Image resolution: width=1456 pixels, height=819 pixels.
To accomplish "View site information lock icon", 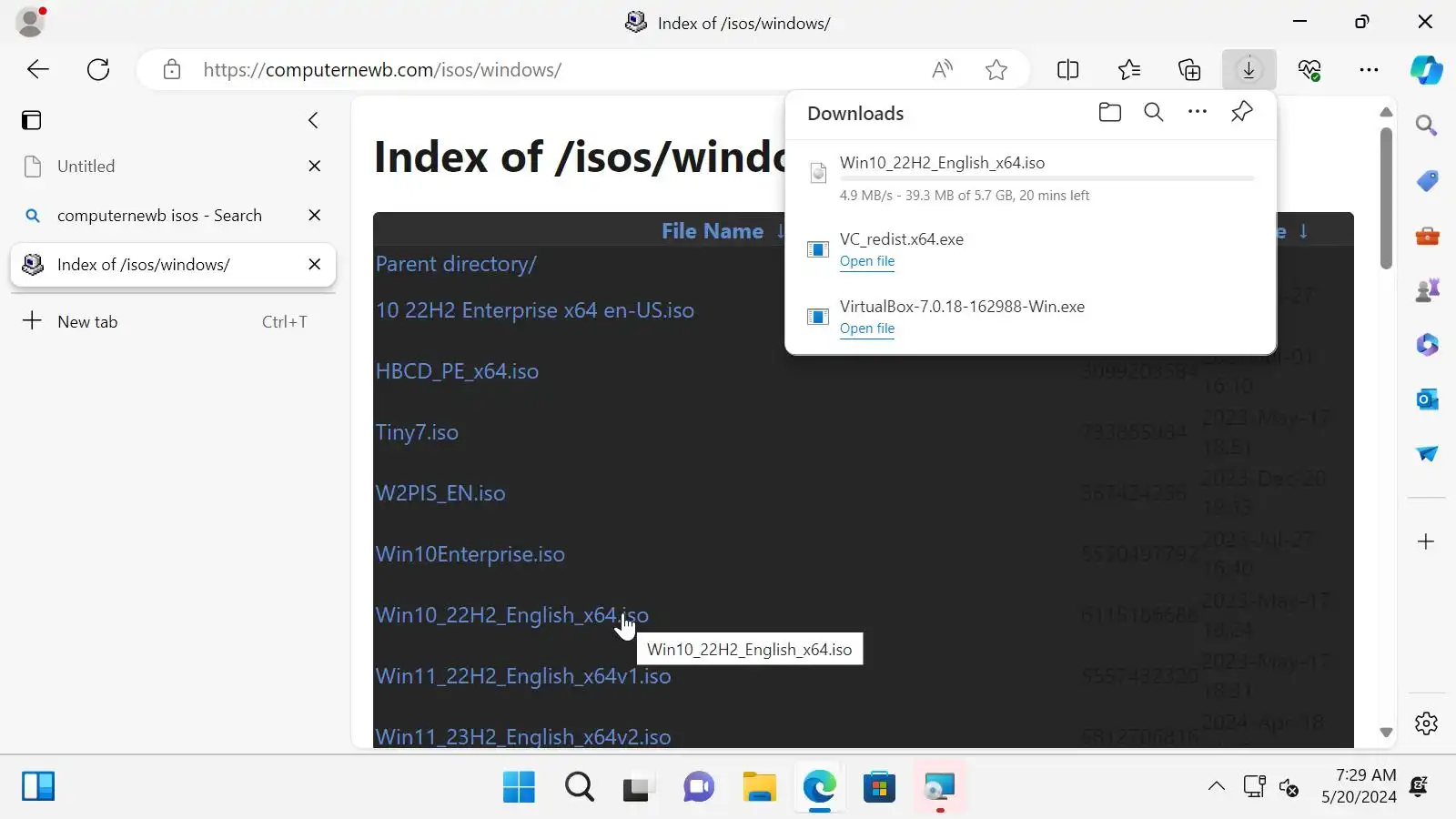I will (x=172, y=70).
